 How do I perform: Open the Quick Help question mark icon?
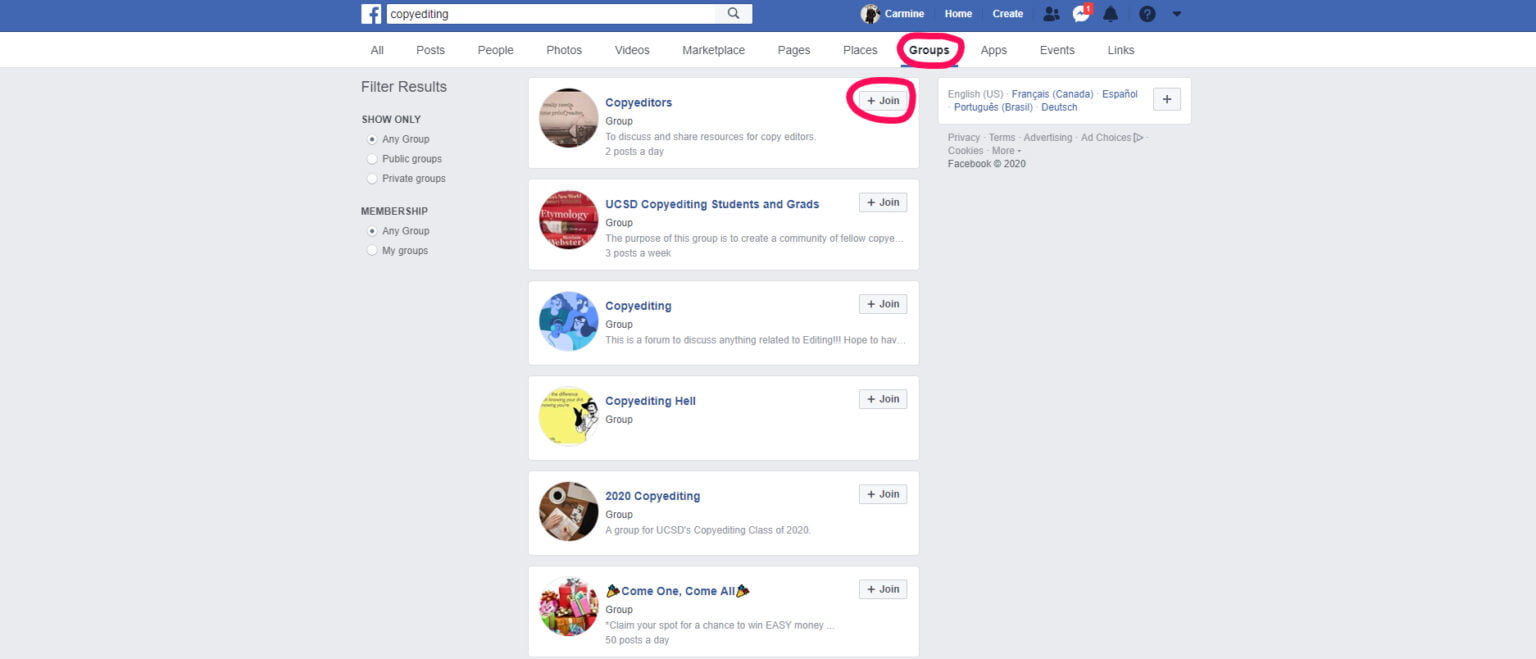[x=1147, y=14]
